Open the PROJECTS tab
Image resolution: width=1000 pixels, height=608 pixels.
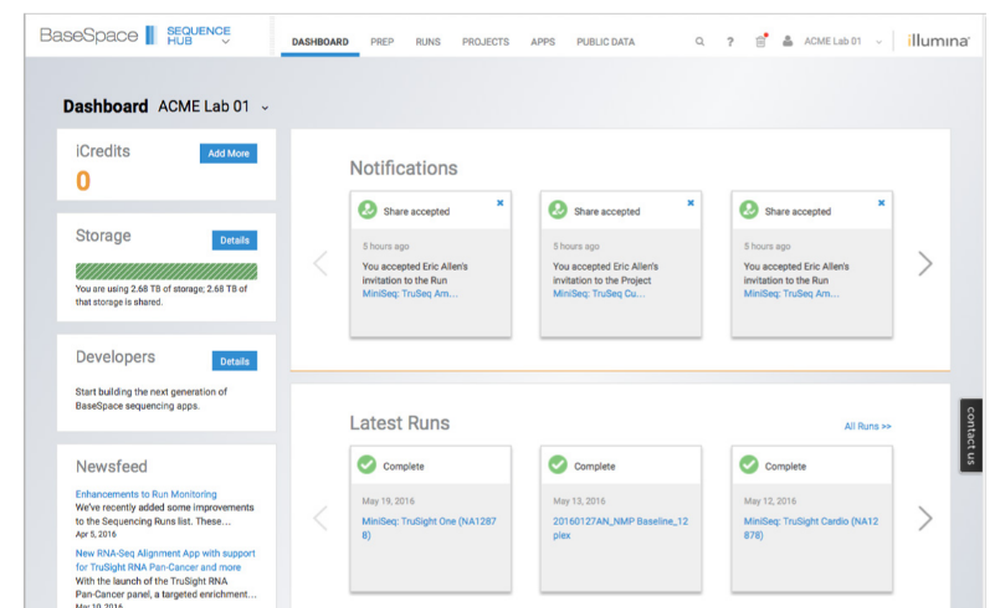point(485,42)
